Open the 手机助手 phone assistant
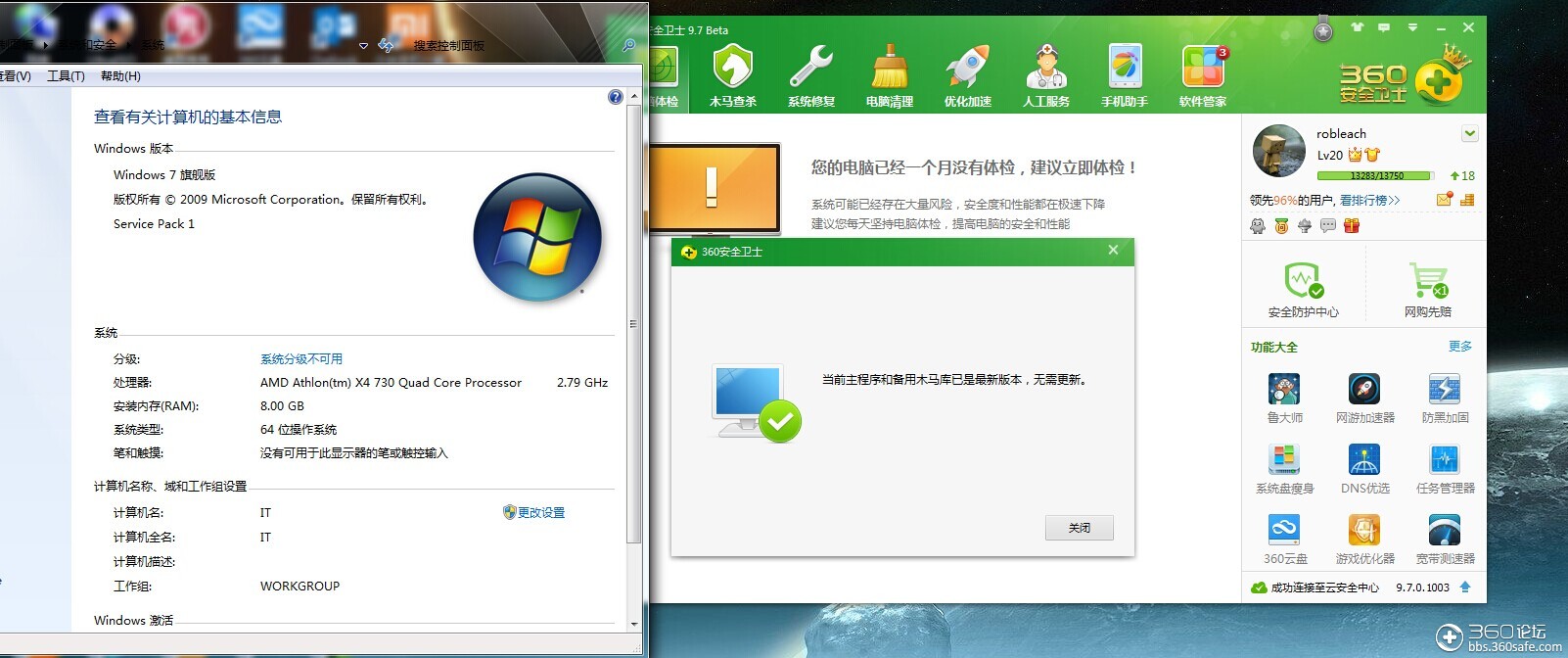 click(1125, 76)
